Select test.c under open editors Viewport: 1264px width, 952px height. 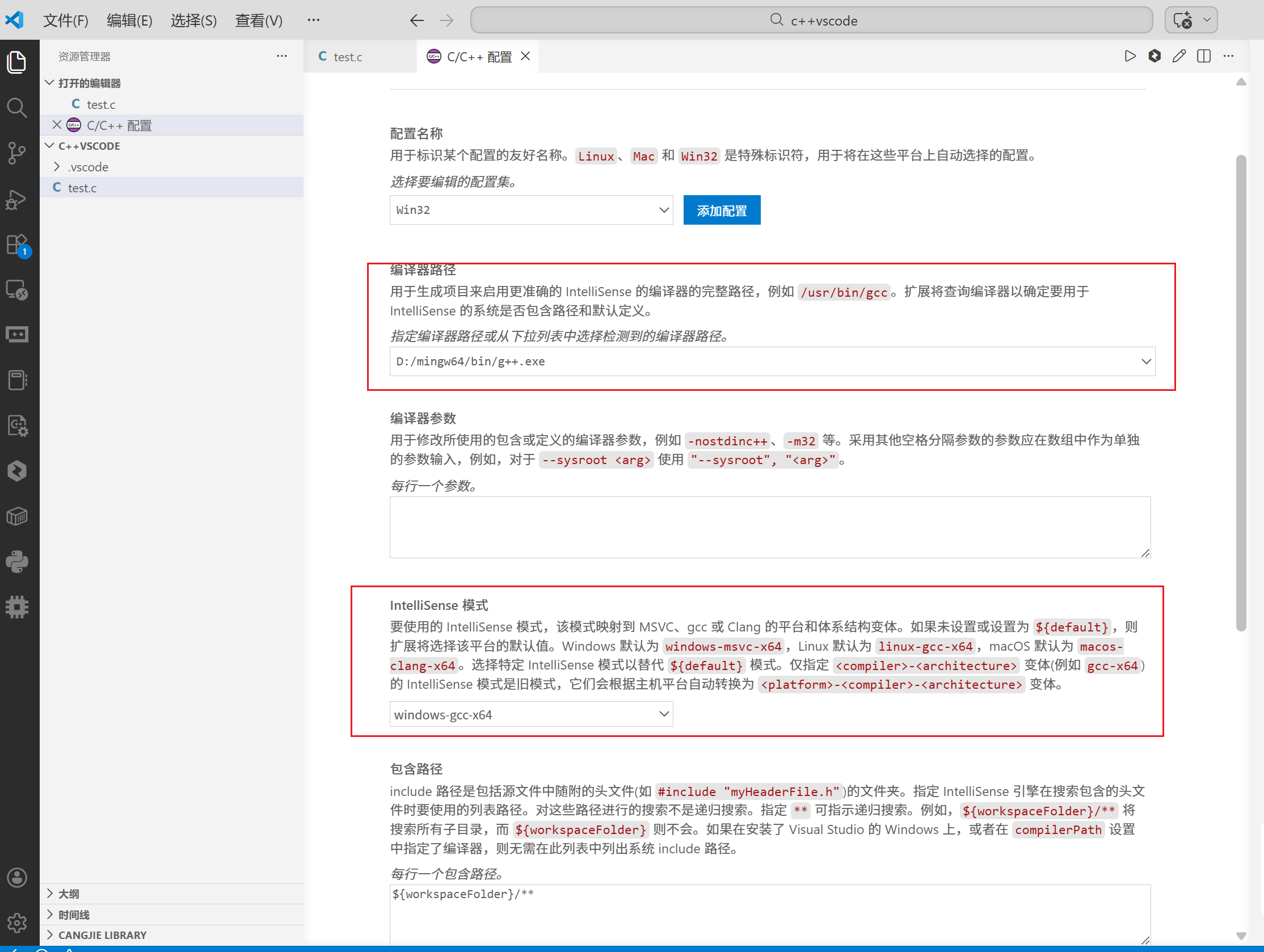[172, 104]
